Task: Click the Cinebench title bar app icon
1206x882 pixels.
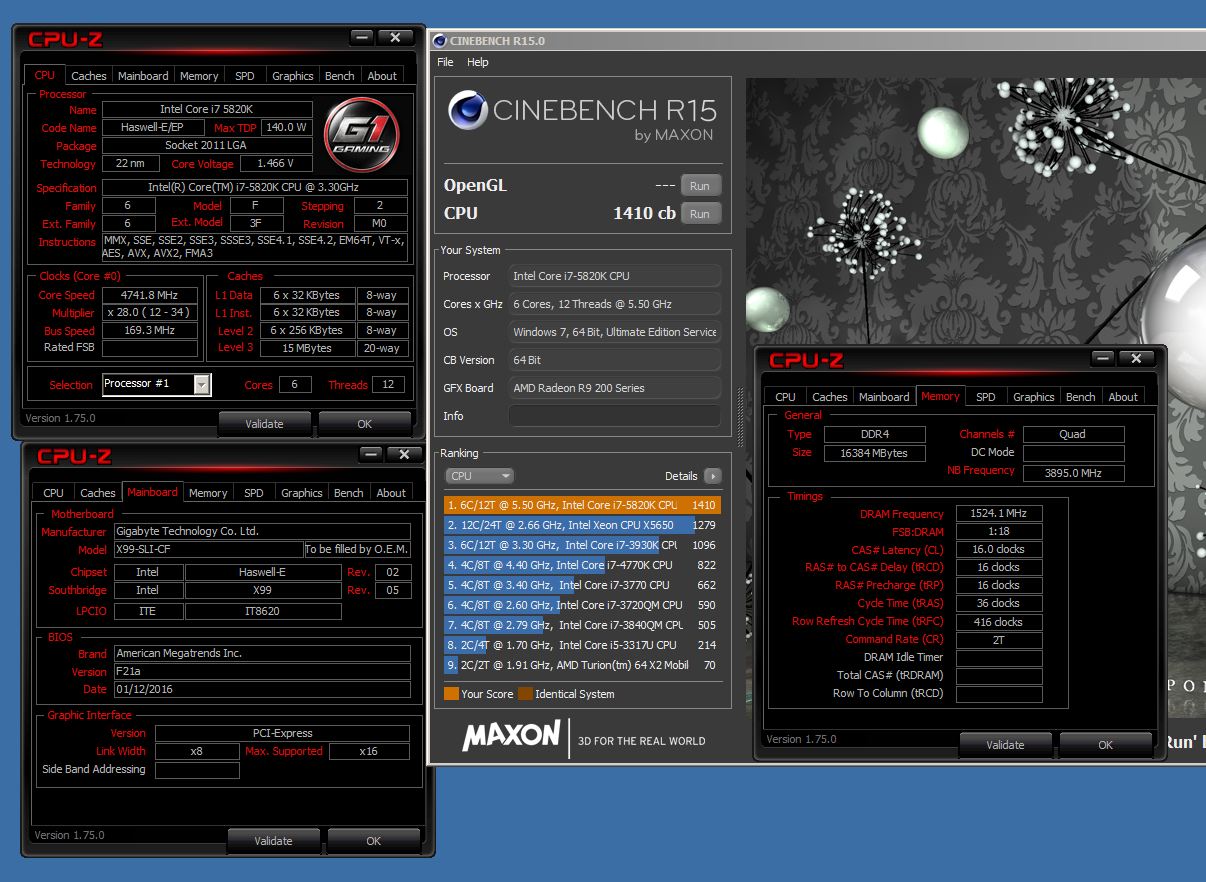Action: pyautogui.click(x=440, y=41)
